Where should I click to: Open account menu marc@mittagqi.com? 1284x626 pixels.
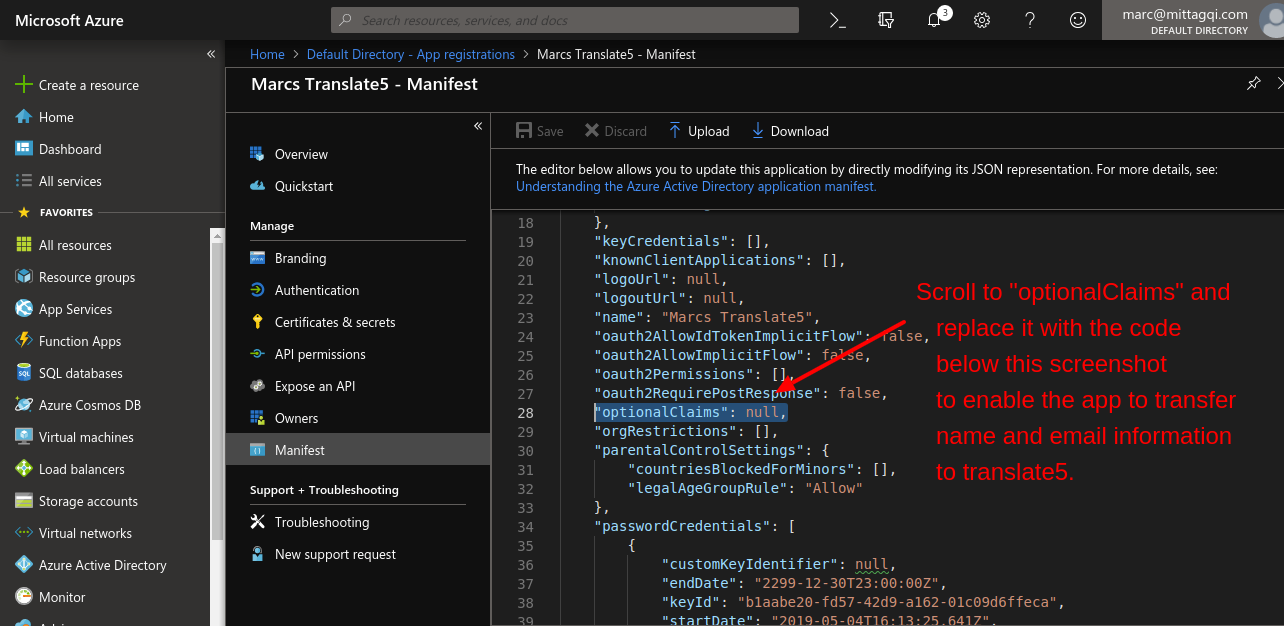(1193, 20)
